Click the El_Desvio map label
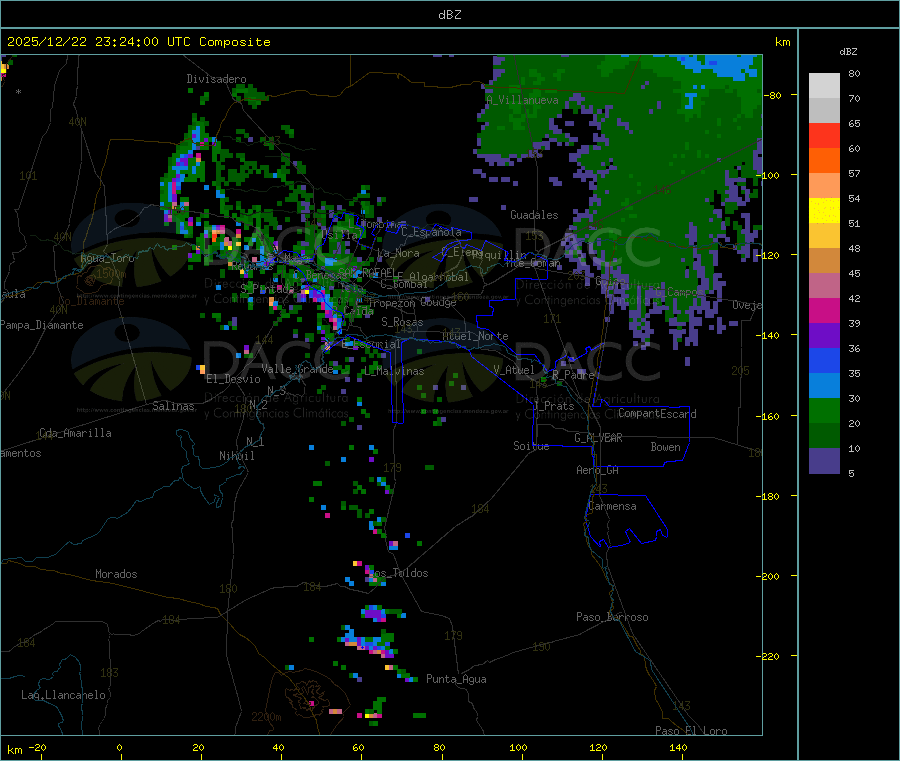 pyautogui.click(x=234, y=379)
